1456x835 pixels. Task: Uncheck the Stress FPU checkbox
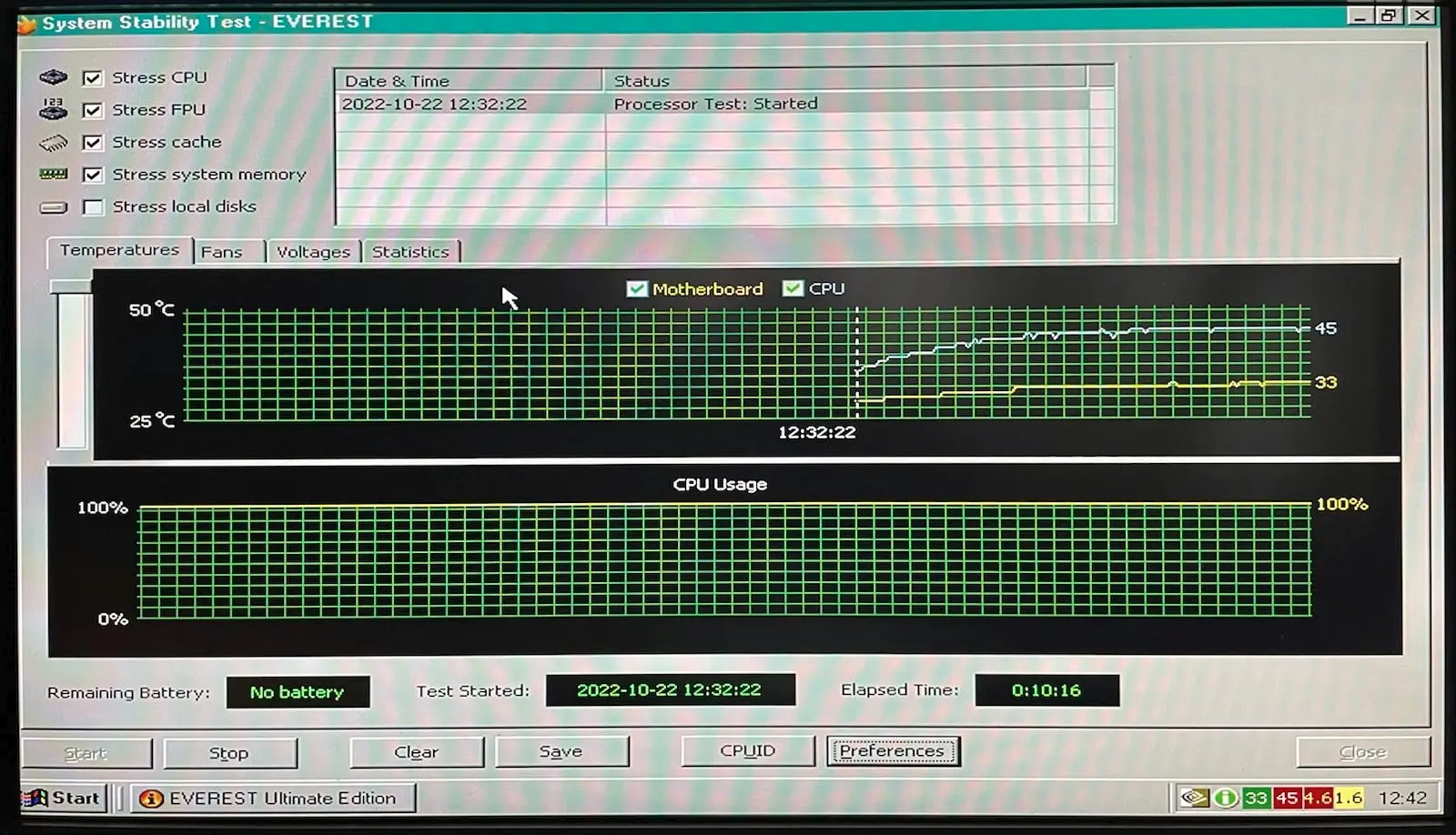click(x=92, y=110)
